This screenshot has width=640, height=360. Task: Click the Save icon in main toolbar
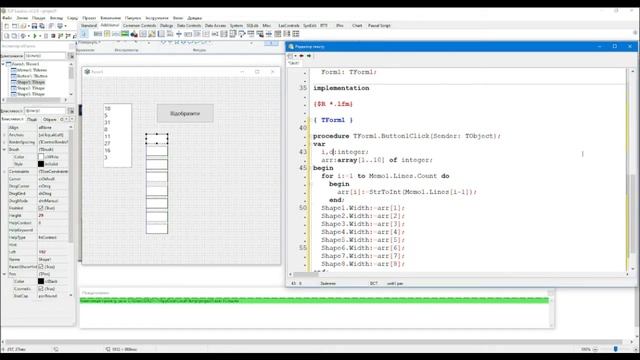tap(34, 26)
